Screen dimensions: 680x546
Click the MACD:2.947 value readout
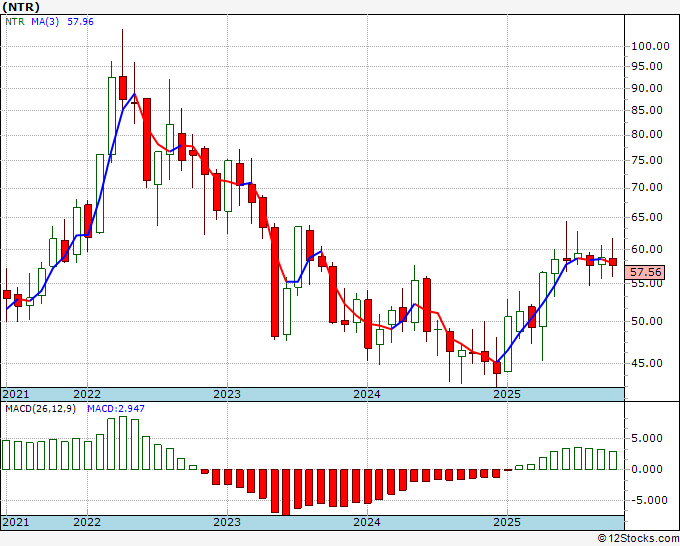116,409
